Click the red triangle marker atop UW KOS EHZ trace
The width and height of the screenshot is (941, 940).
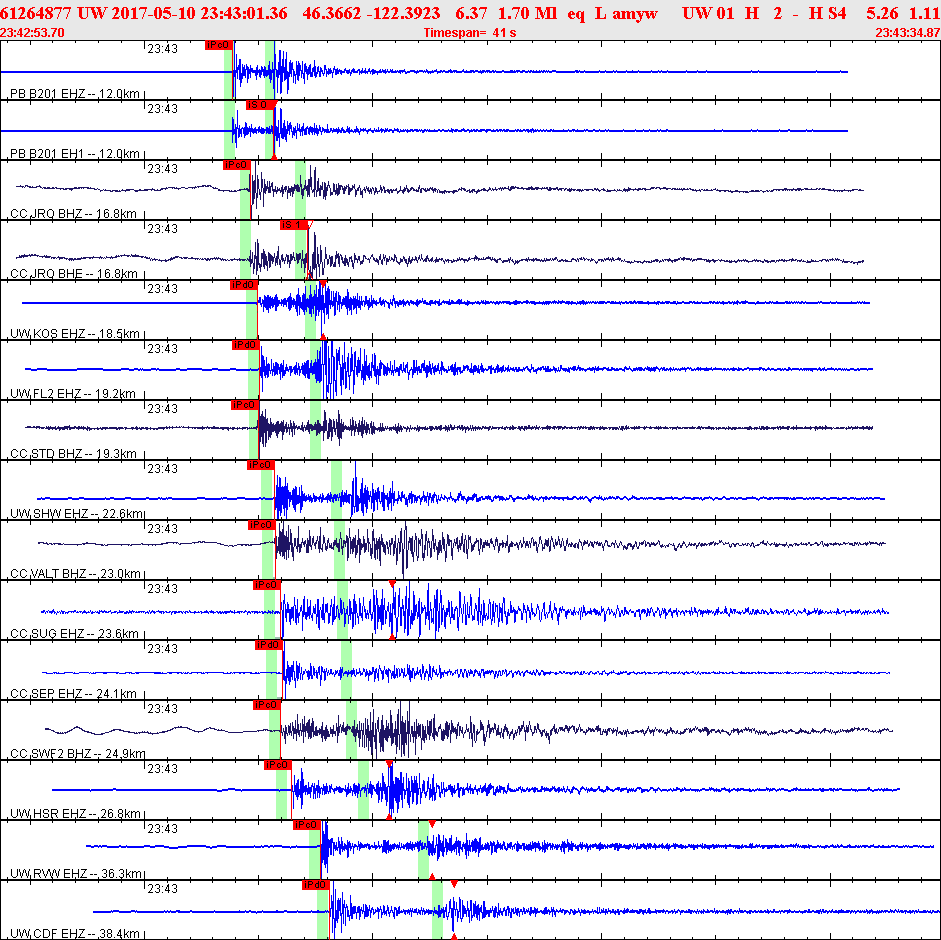pyautogui.click(x=323, y=283)
